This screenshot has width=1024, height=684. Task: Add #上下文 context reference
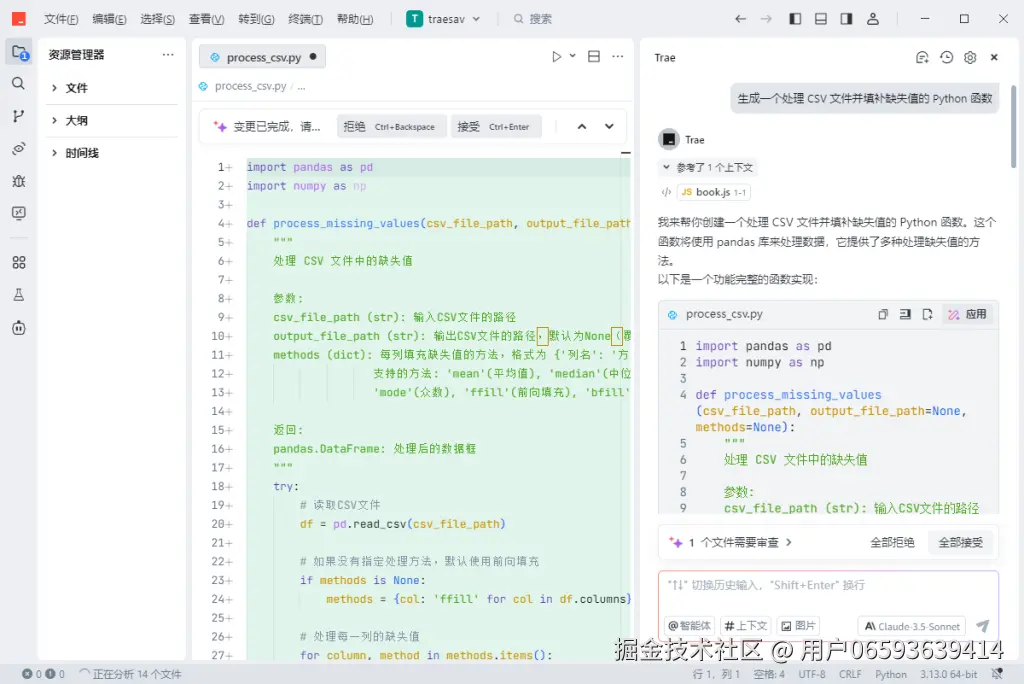[746, 626]
